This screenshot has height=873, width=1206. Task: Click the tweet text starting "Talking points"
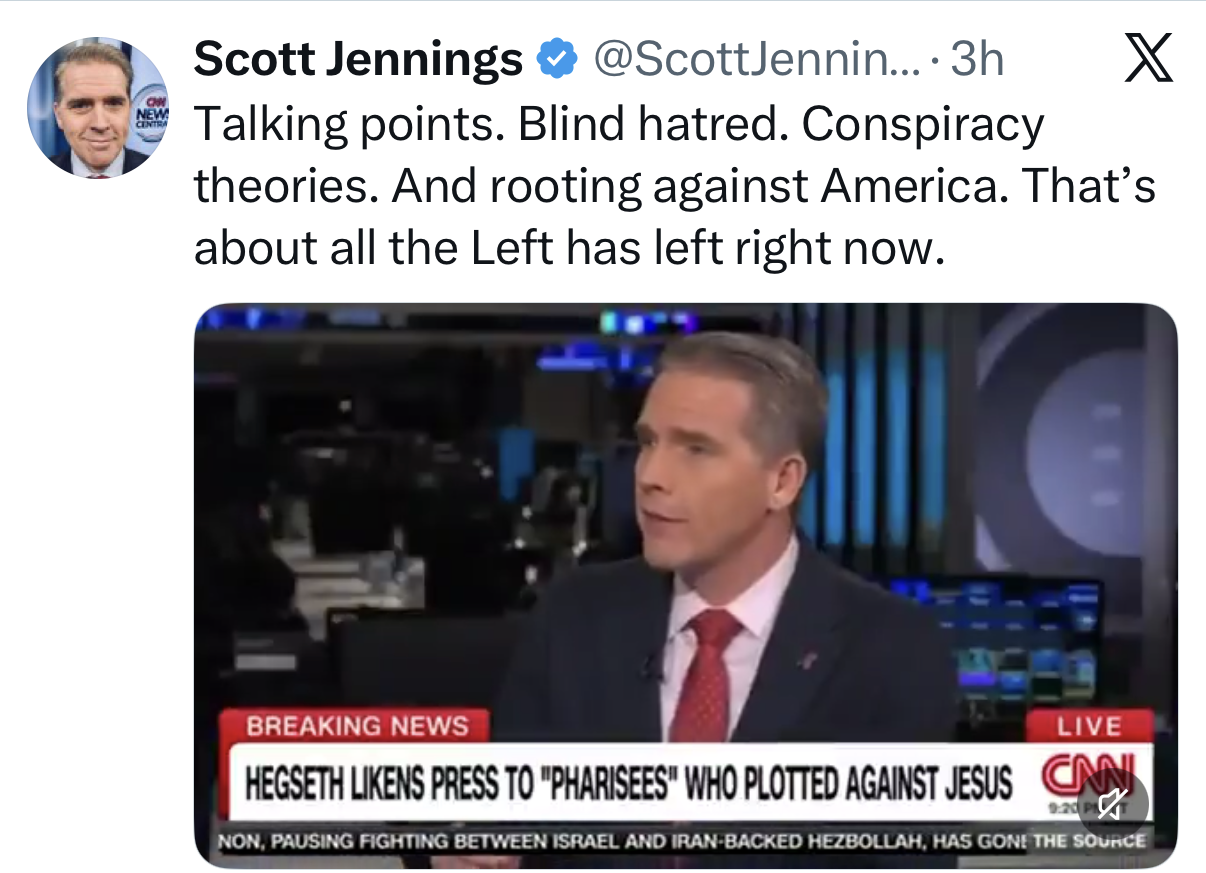click(x=674, y=186)
